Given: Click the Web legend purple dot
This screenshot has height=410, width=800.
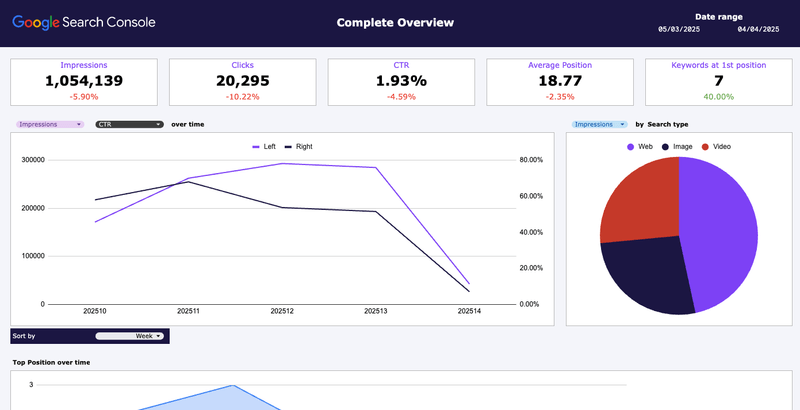Looking at the screenshot, I should coord(631,147).
